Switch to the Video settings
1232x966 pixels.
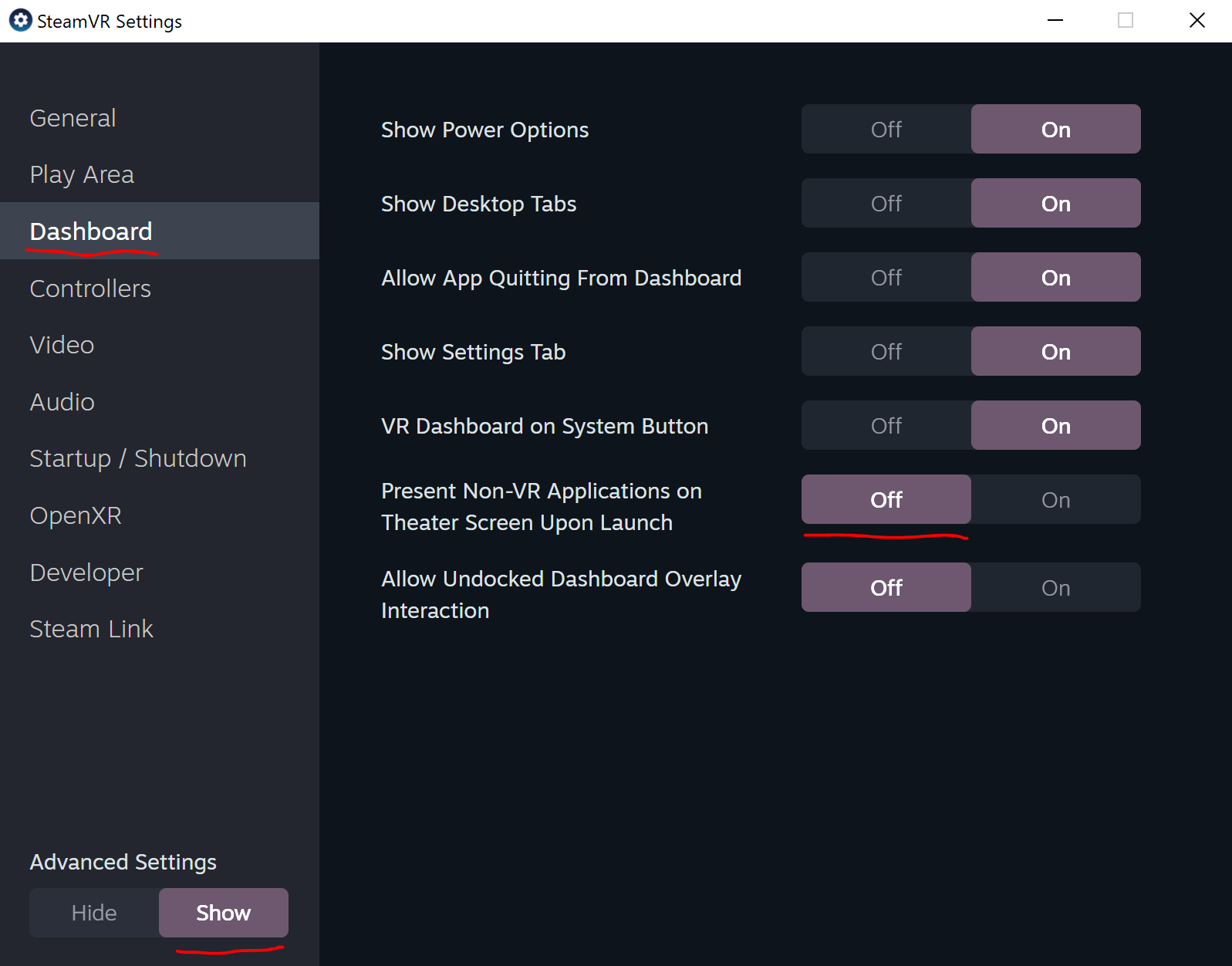click(x=62, y=345)
